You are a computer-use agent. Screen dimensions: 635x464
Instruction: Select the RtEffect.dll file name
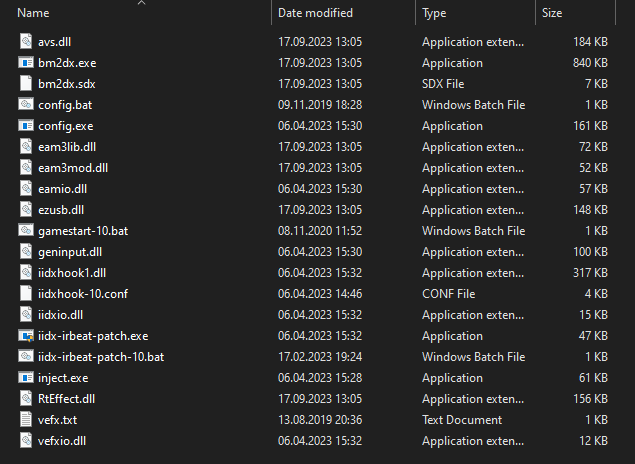[67, 399]
